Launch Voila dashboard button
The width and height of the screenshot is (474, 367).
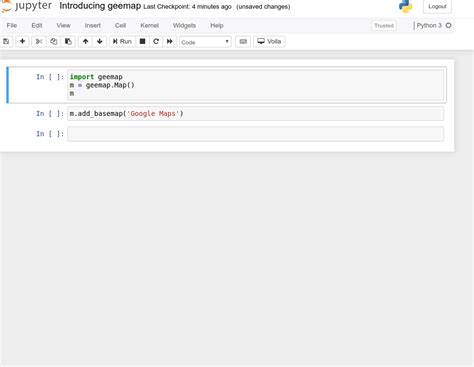pyautogui.click(x=269, y=41)
